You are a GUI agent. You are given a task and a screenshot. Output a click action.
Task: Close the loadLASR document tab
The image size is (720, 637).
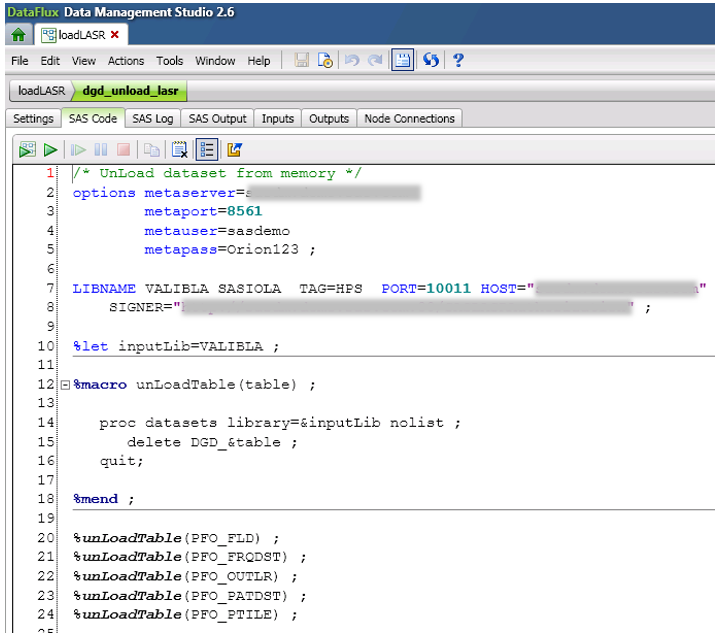tap(114, 35)
